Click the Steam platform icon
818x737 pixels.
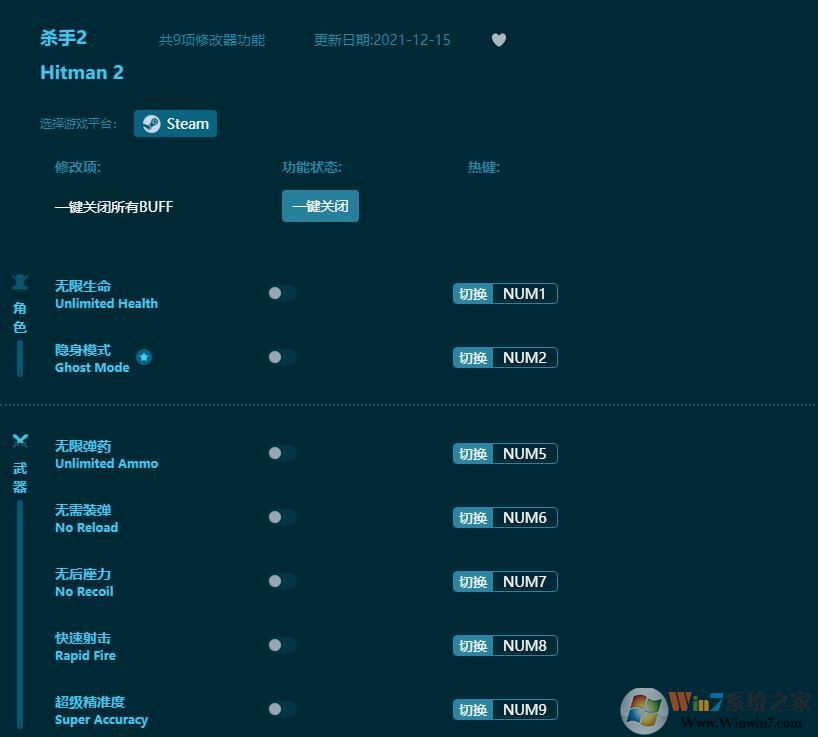[151, 123]
